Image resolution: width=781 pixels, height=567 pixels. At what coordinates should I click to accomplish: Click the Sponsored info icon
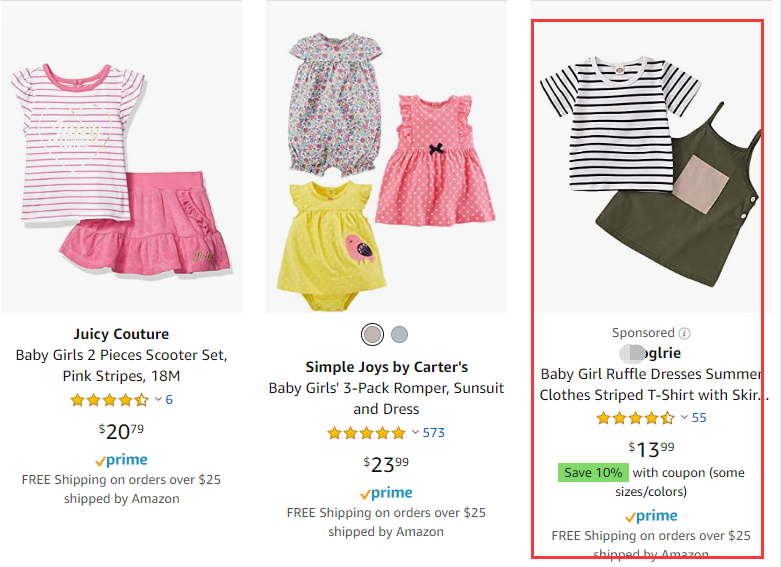685,333
